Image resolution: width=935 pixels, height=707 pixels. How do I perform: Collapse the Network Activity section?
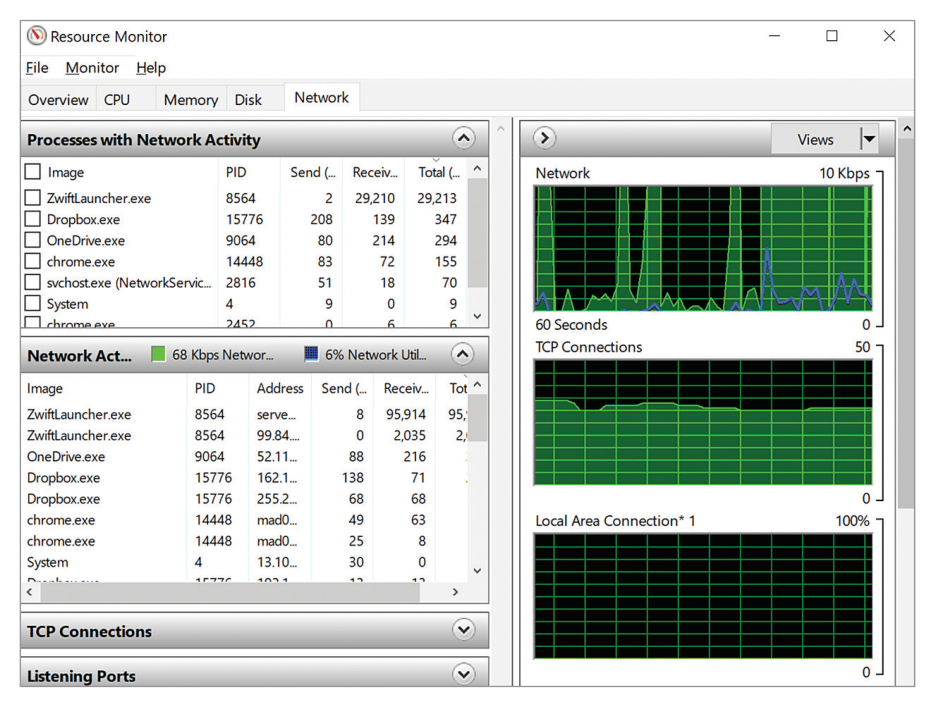tap(463, 354)
